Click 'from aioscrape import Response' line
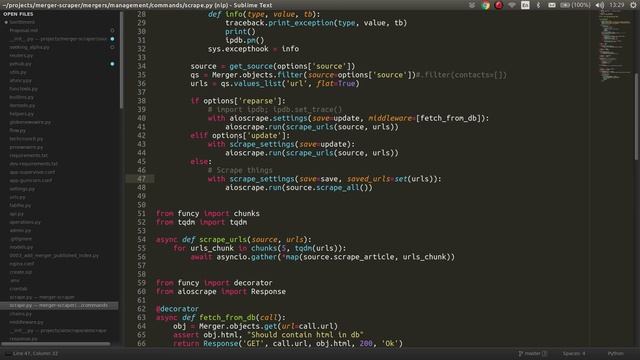The image size is (640, 360). 221,292
